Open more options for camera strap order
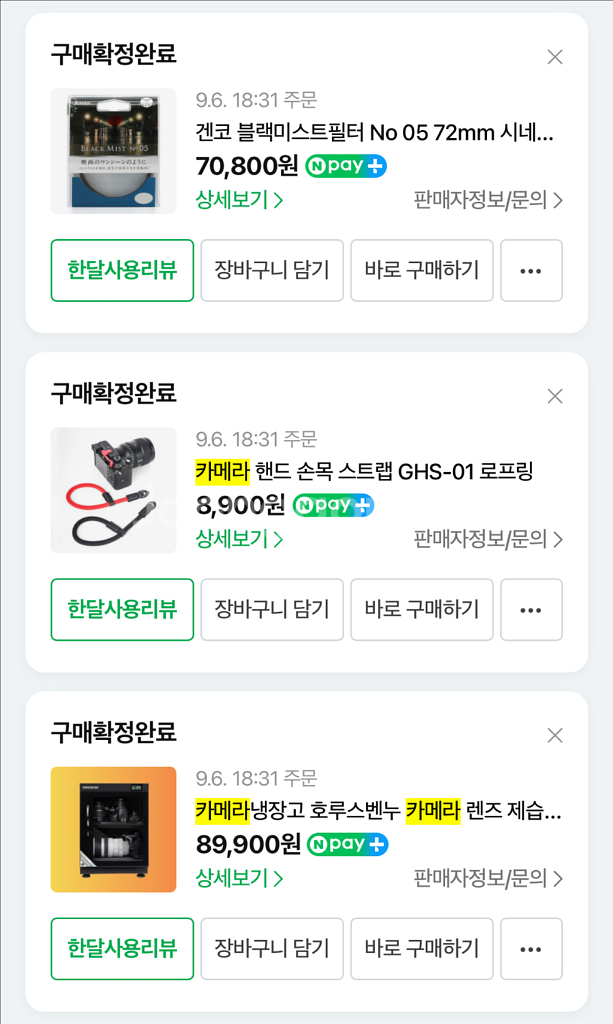This screenshot has width=613, height=1024. click(531, 609)
